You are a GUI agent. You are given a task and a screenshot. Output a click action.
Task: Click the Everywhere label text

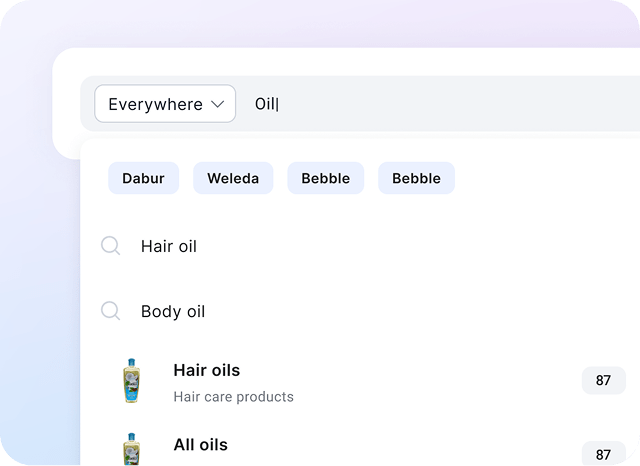tap(156, 104)
